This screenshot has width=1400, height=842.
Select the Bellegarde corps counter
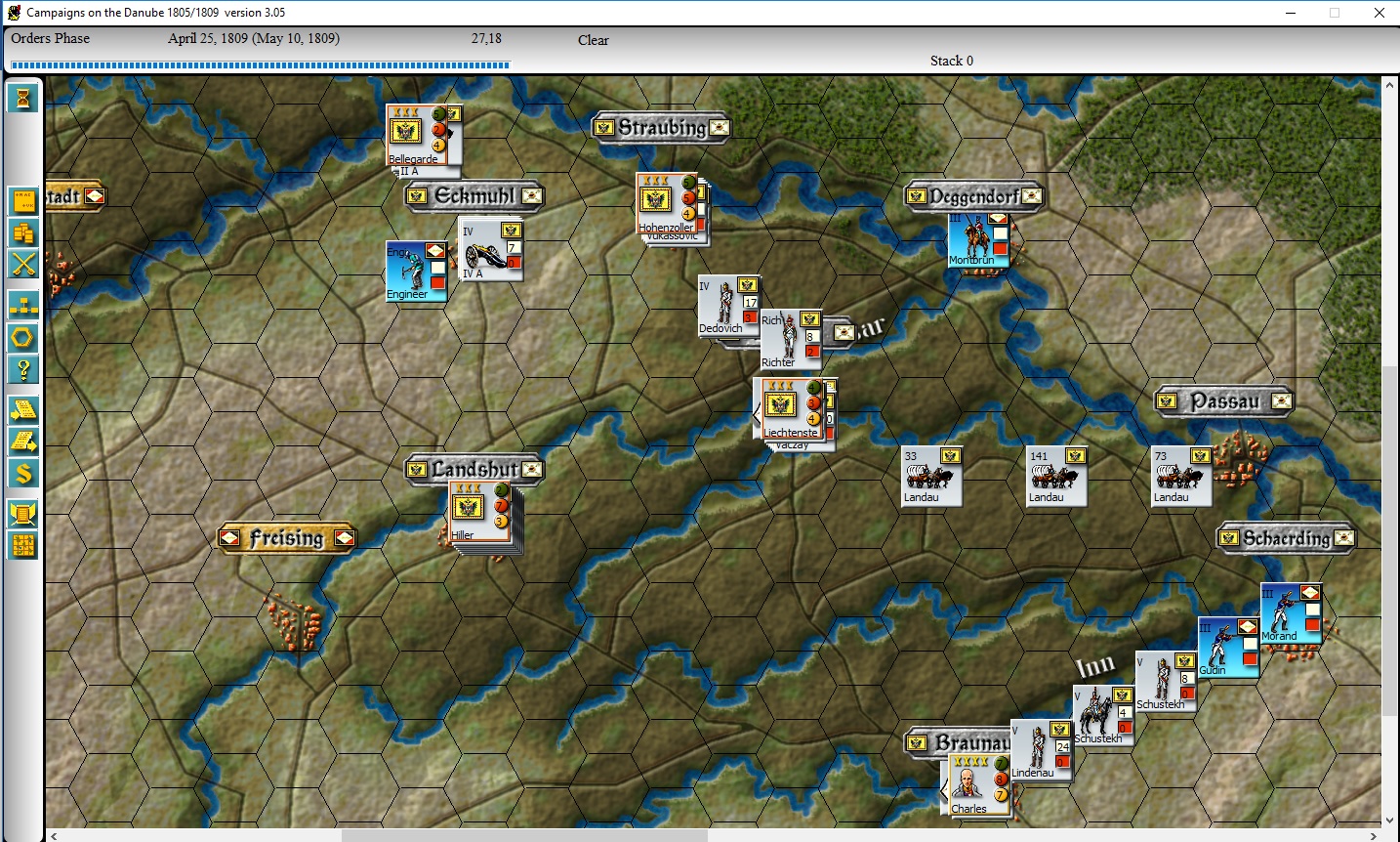(417, 135)
